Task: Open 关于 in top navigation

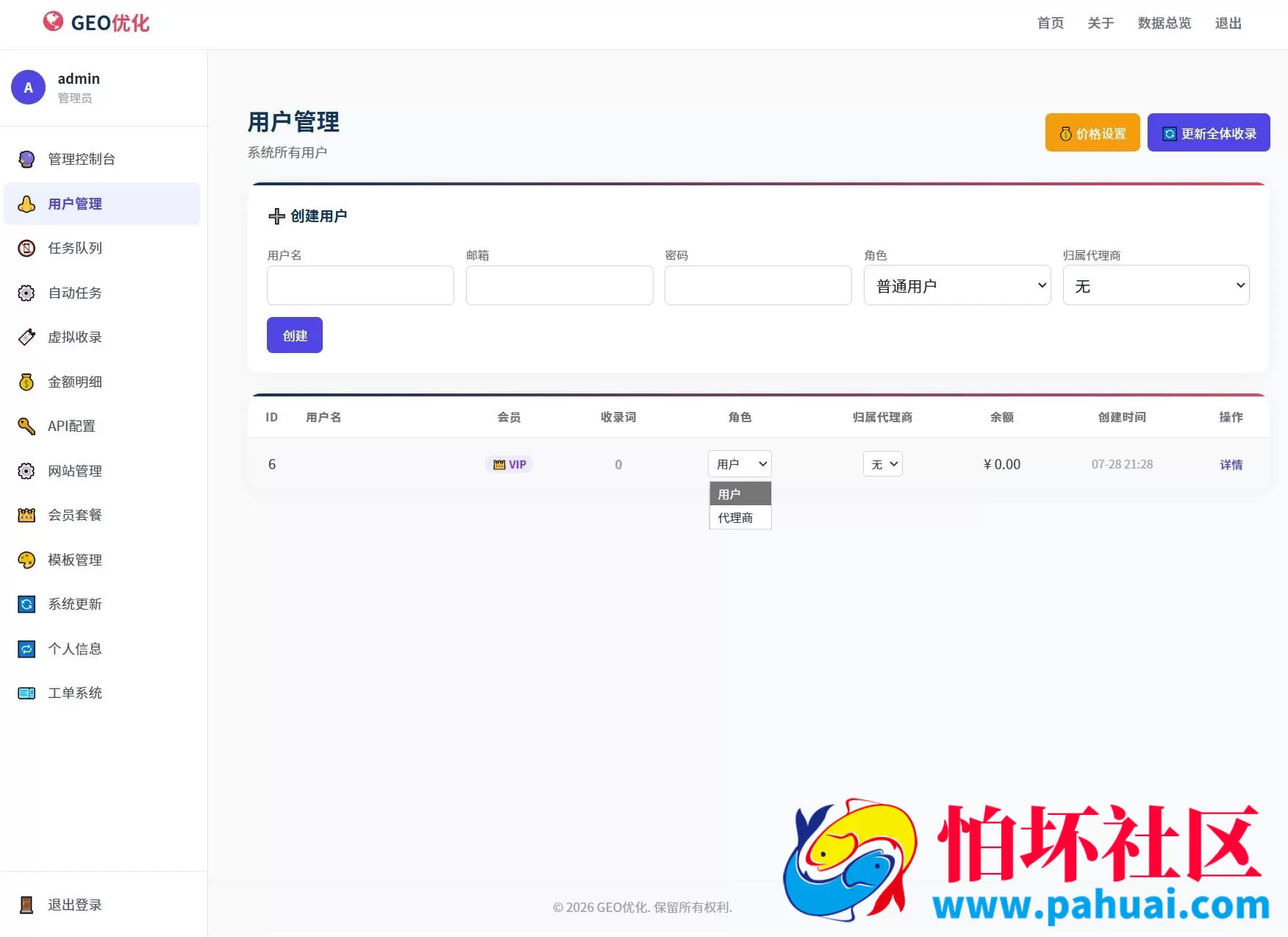Action: pos(1101,23)
